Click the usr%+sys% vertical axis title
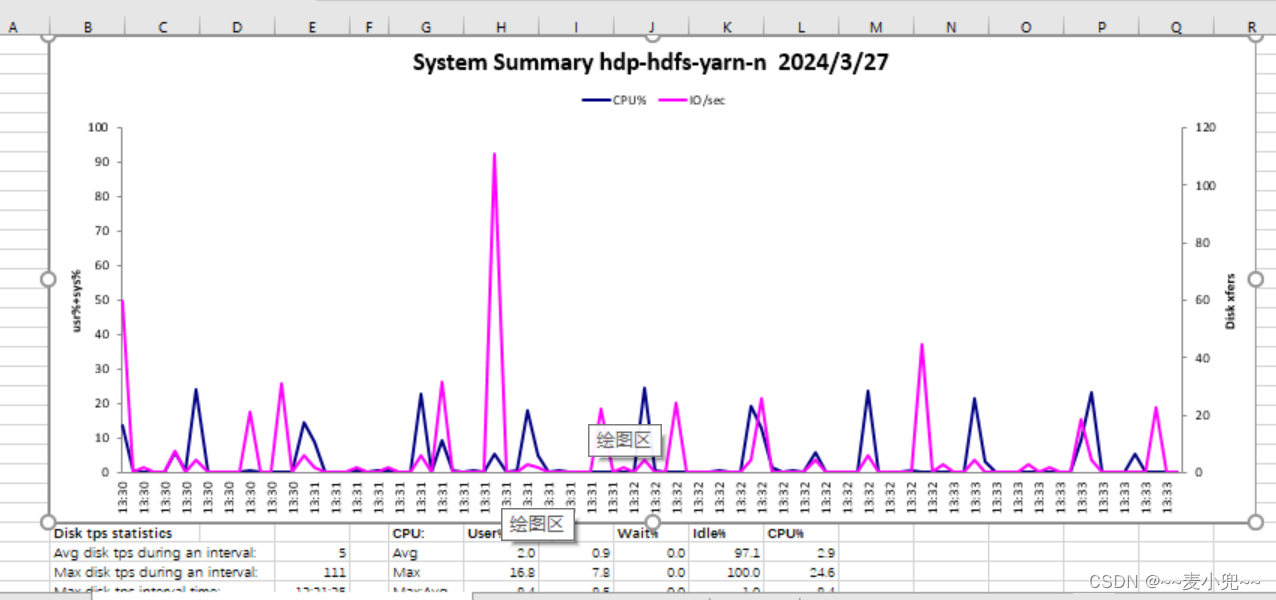 [76, 300]
